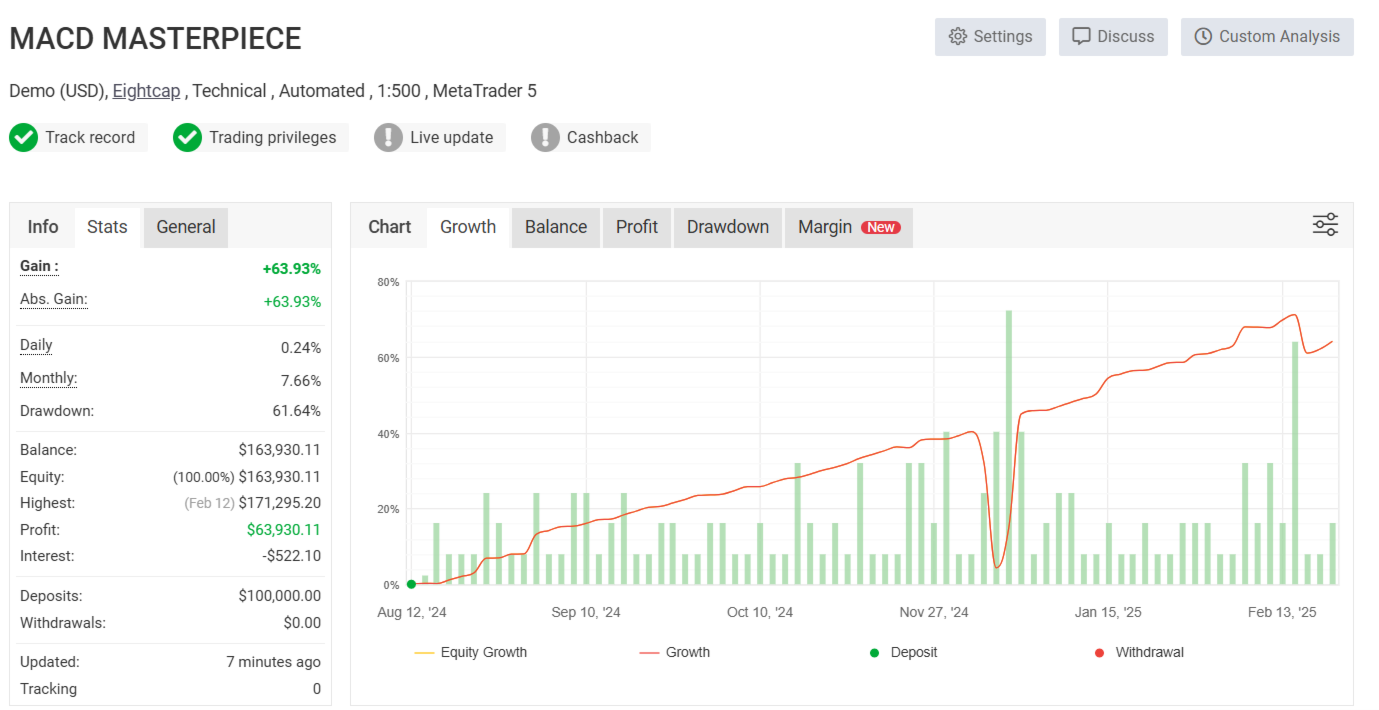The height and width of the screenshot is (710, 1379).
Task: Click green checkmark beside Trading privileges
Action: [x=187, y=138]
